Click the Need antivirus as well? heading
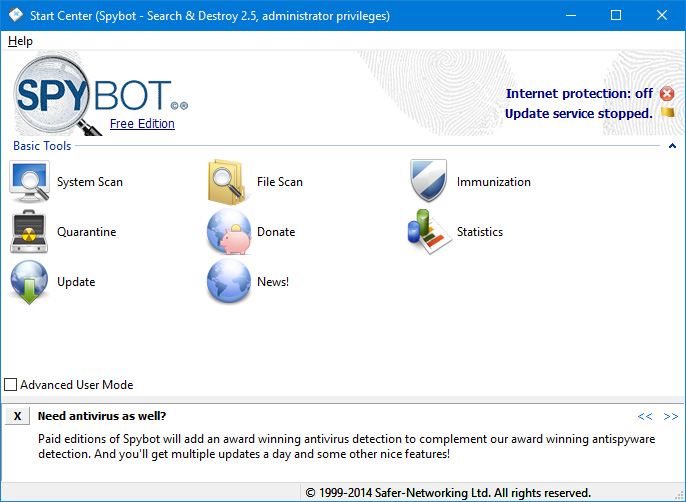The image size is (686, 502). tap(102, 416)
